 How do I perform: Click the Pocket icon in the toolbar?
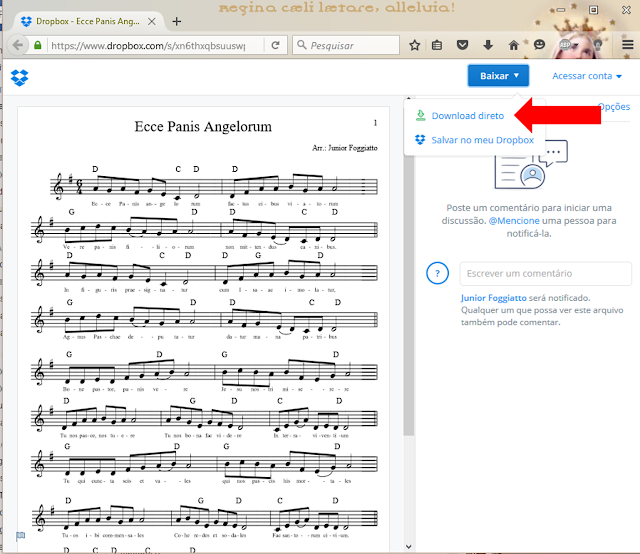[462, 45]
